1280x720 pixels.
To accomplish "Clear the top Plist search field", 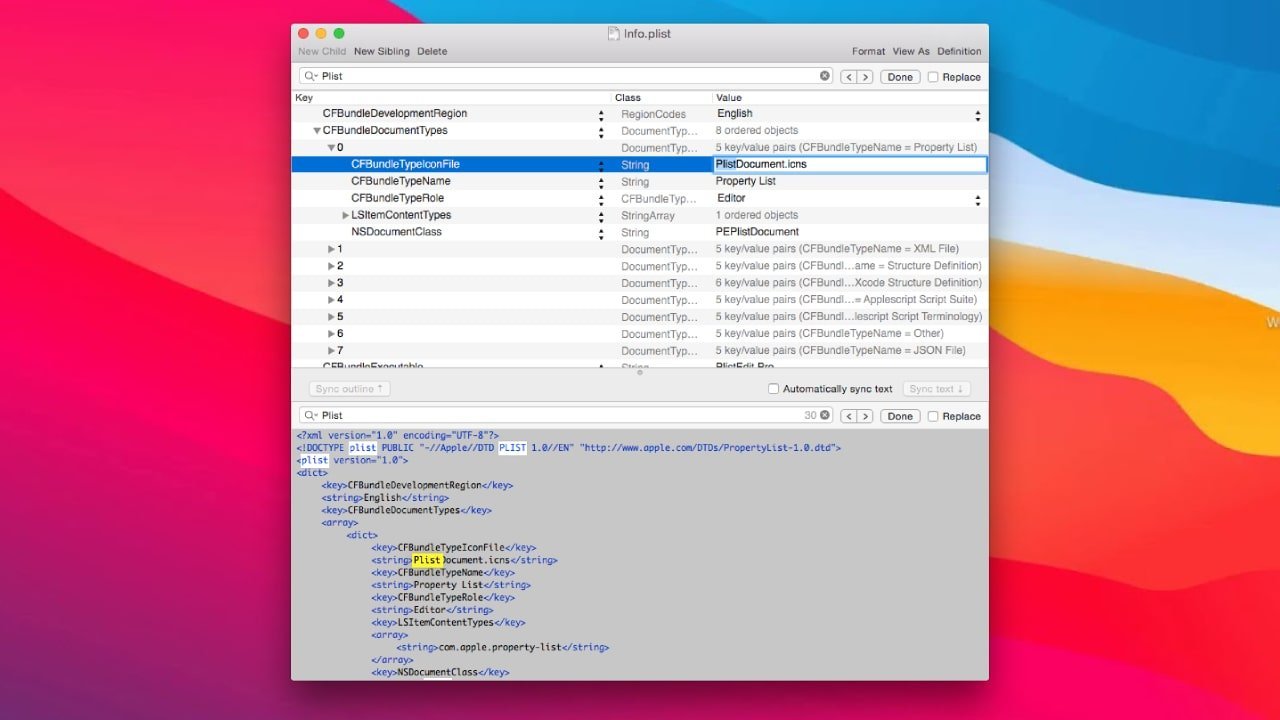I will (825, 76).
